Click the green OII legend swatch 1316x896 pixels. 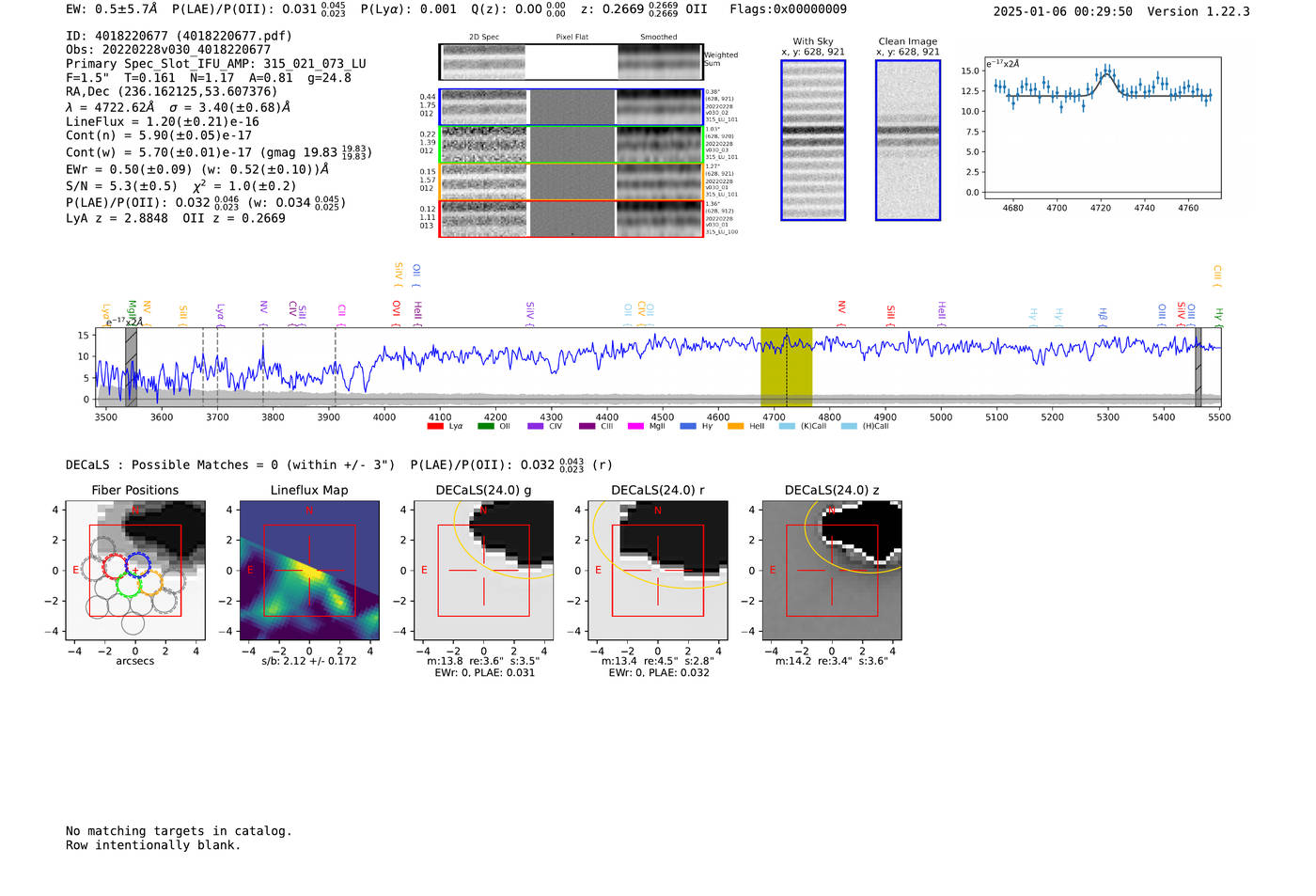485,426
